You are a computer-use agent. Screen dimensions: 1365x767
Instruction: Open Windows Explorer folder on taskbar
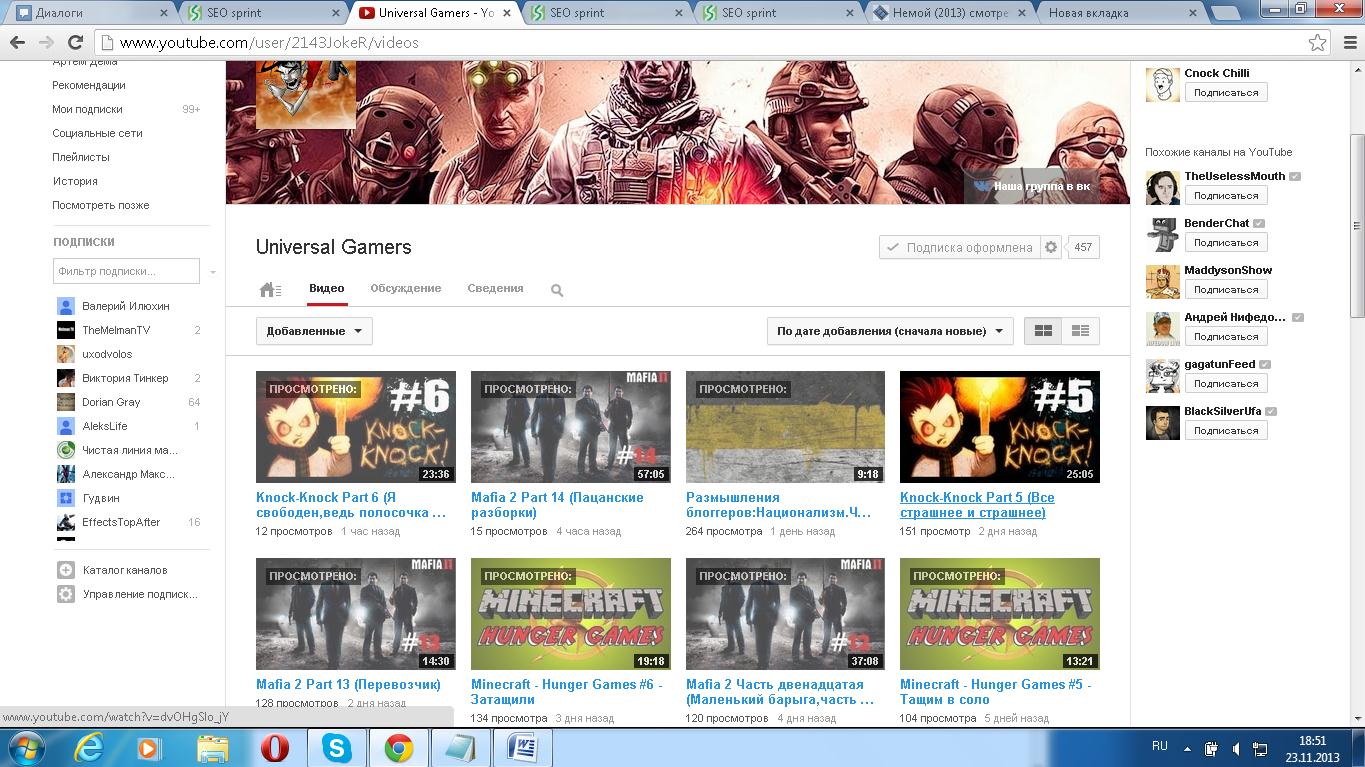[212, 748]
